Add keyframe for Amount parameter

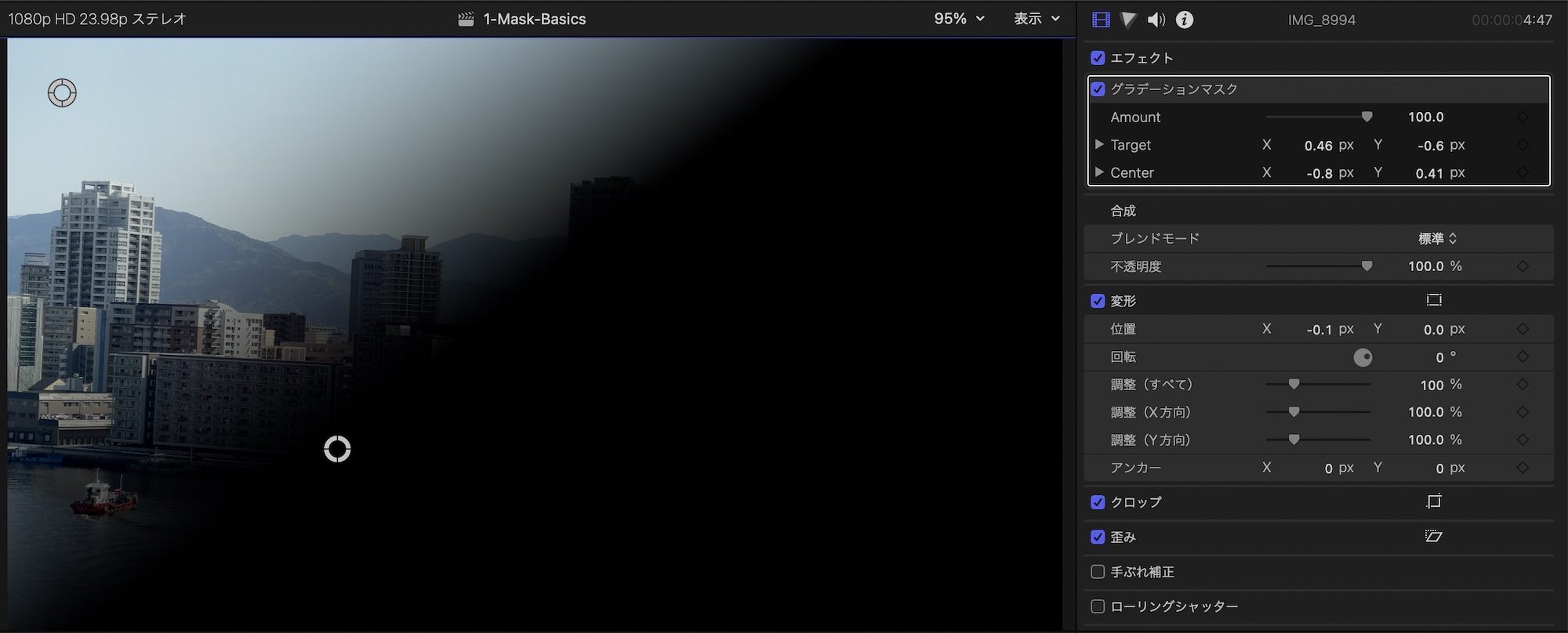[1523, 118]
